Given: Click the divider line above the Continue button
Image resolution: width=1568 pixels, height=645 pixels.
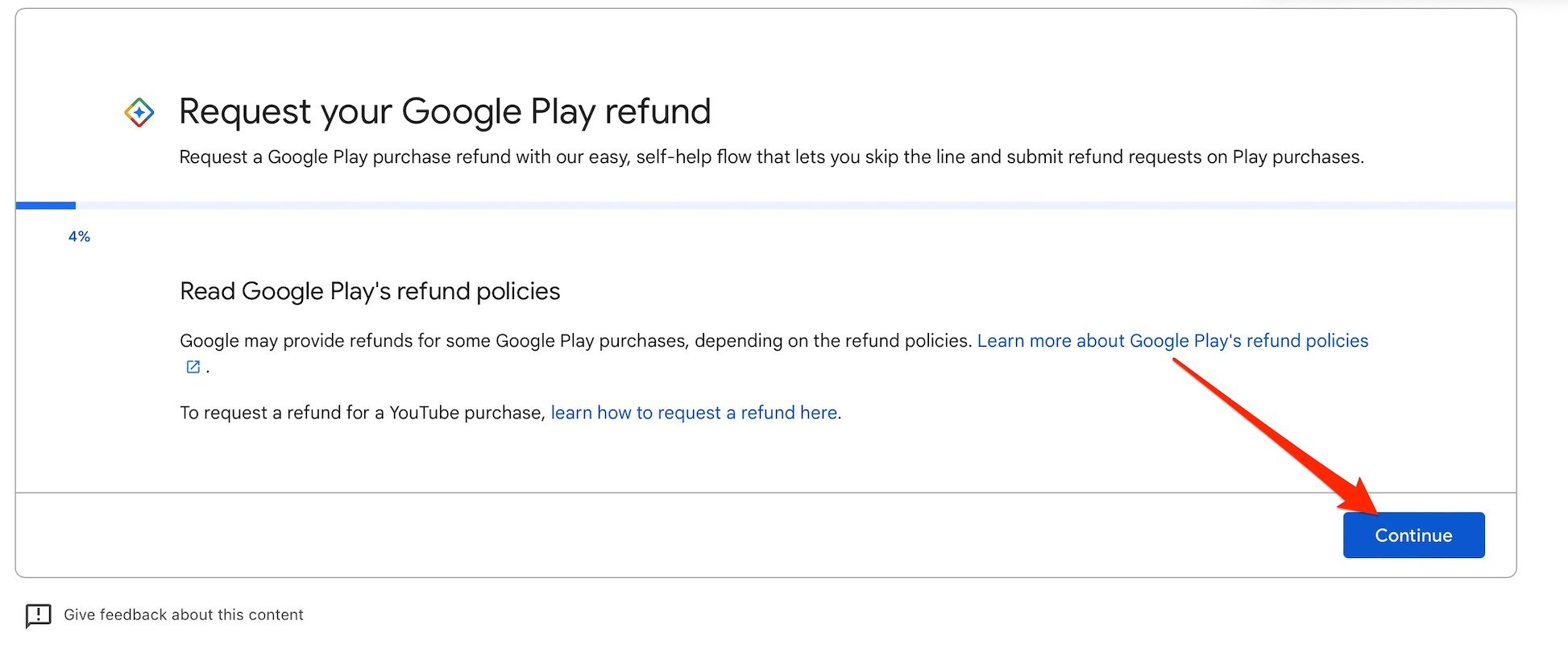Looking at the screenshot, I should click(765, 493).
